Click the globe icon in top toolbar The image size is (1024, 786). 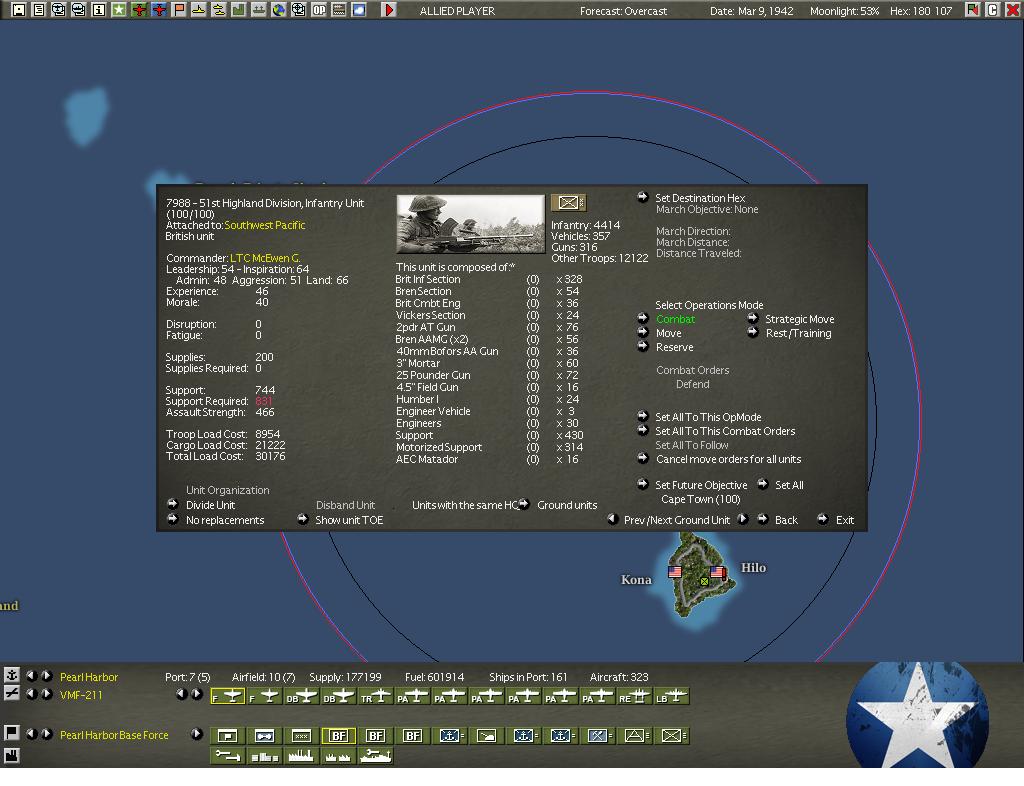pyautogui.click(x=279, y=10)
